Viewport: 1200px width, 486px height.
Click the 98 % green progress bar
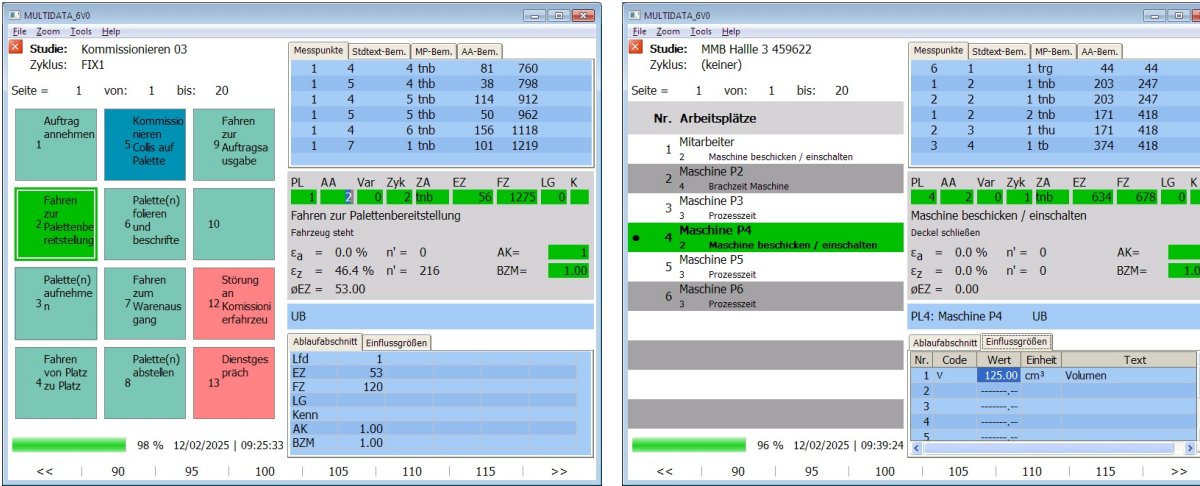click(69, 444)
